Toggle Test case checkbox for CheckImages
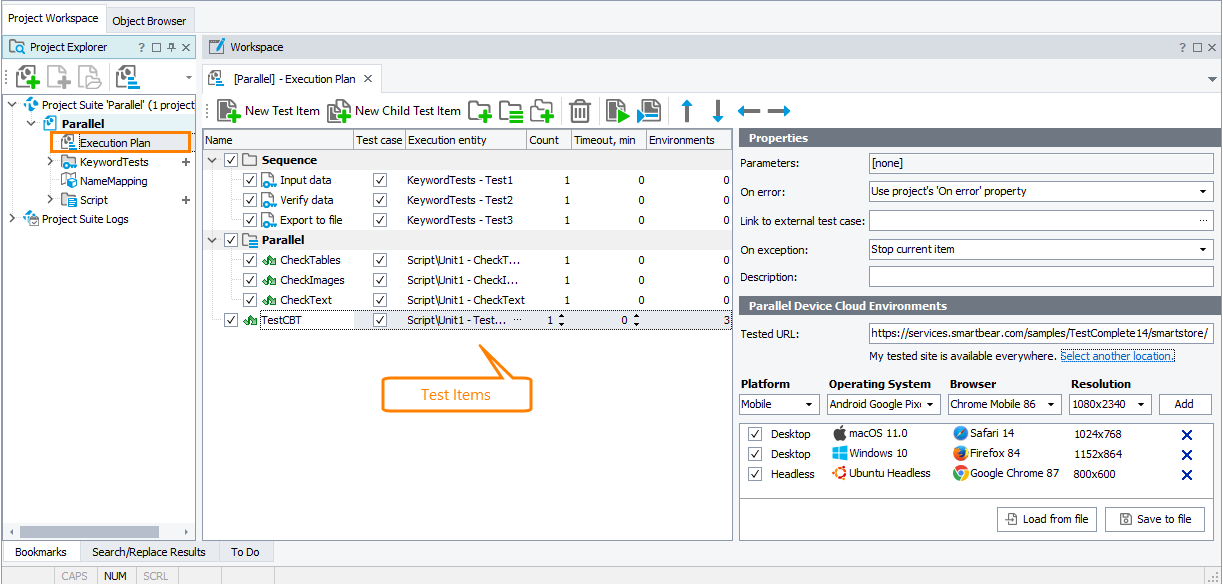1223x584 pixels. click(x=380, y=280)
